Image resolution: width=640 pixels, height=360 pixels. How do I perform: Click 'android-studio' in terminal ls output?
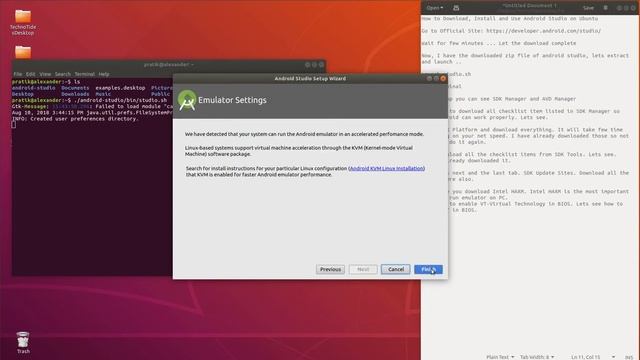click(33, 88)
